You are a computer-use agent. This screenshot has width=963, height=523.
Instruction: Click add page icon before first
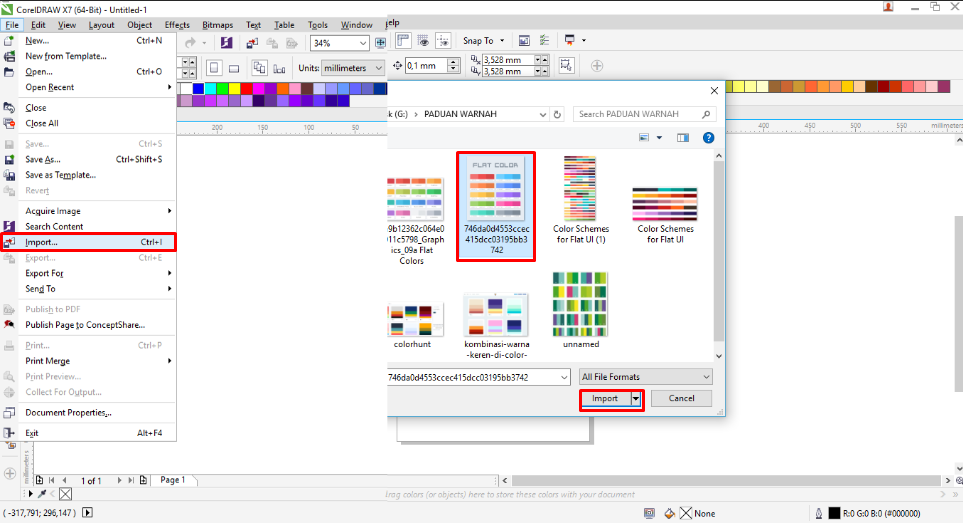click(x=39, y=481)
